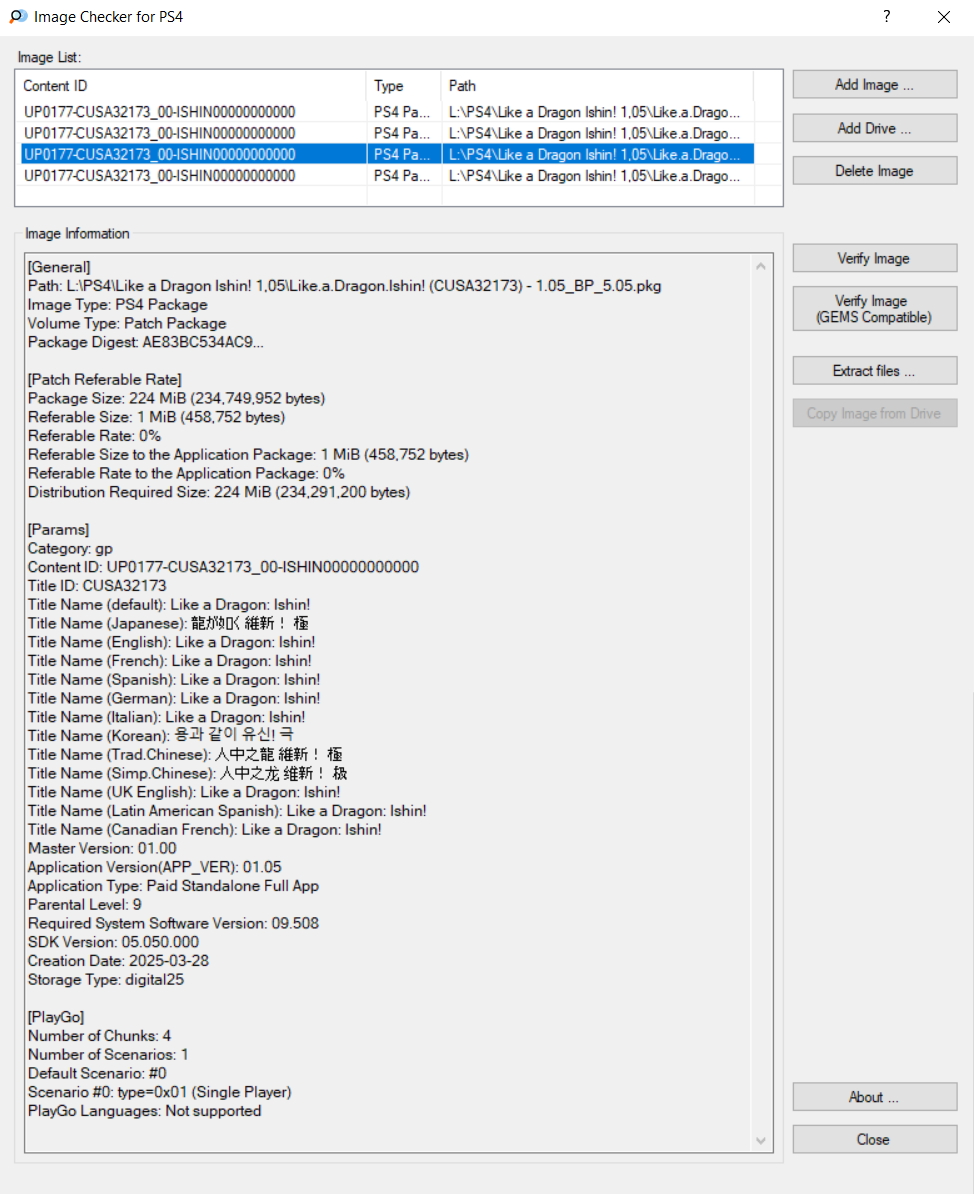Image resolution: width=974 pixels, height=1194 pixels.
Task: Click the 'SDK Version: 05.050.000' line
Action: coord(113,943)
